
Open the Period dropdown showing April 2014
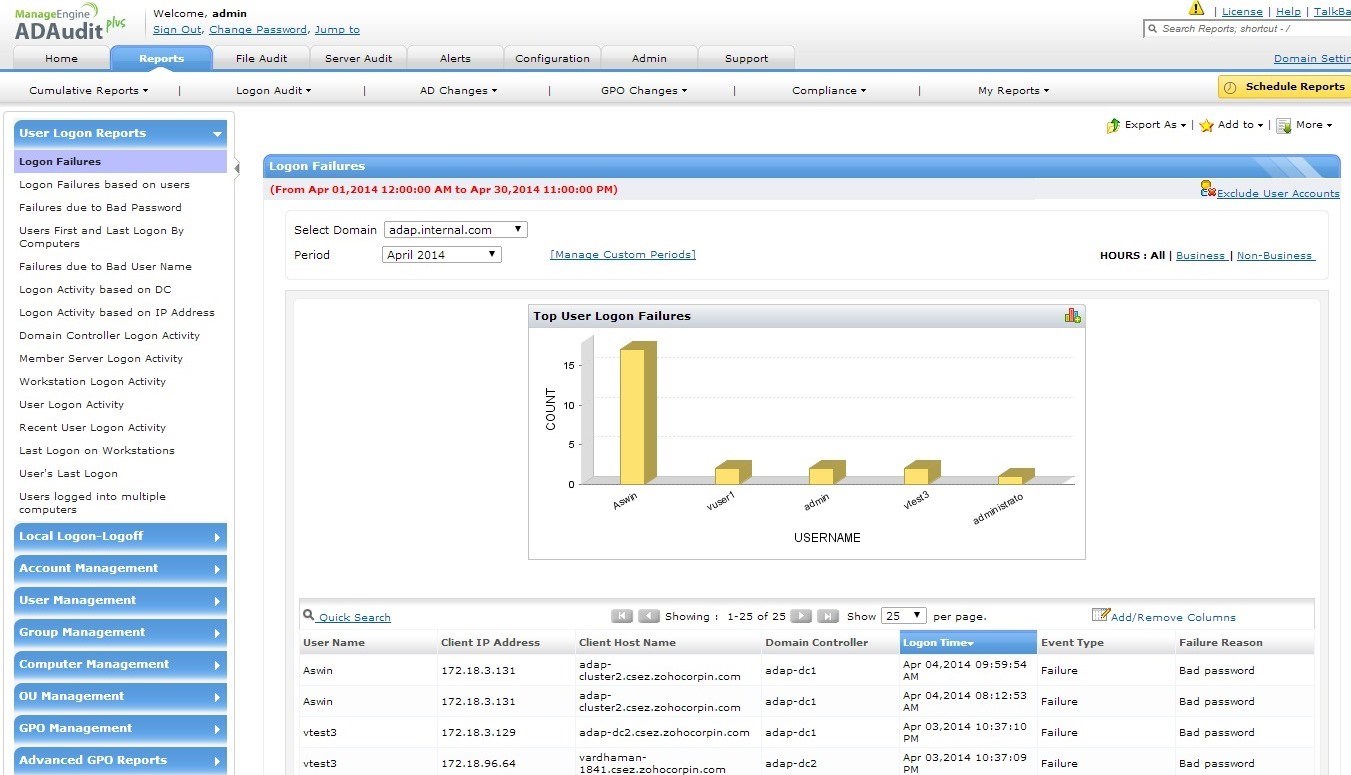(x=441, y=255)
